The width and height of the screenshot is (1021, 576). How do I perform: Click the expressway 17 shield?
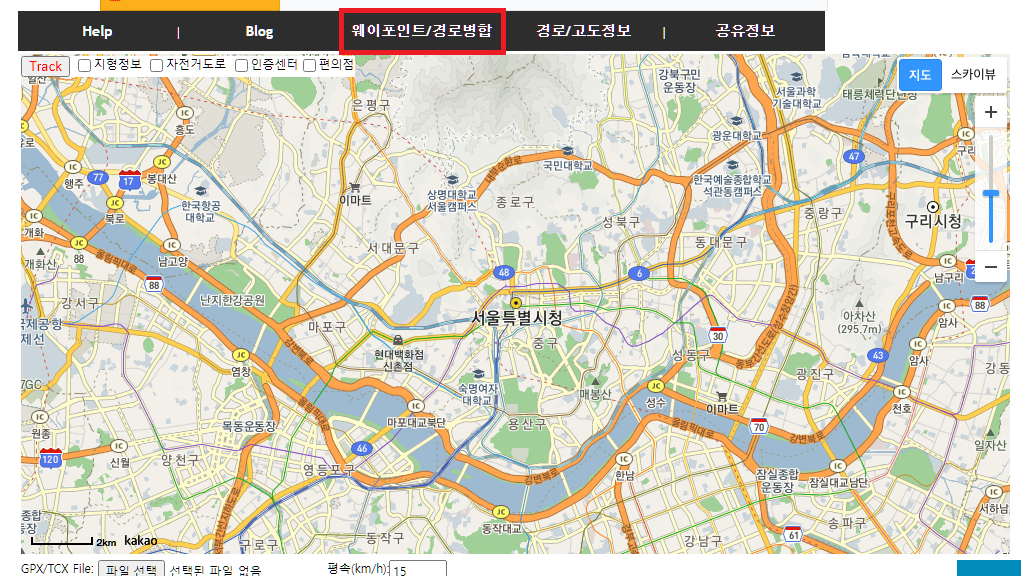130,180
